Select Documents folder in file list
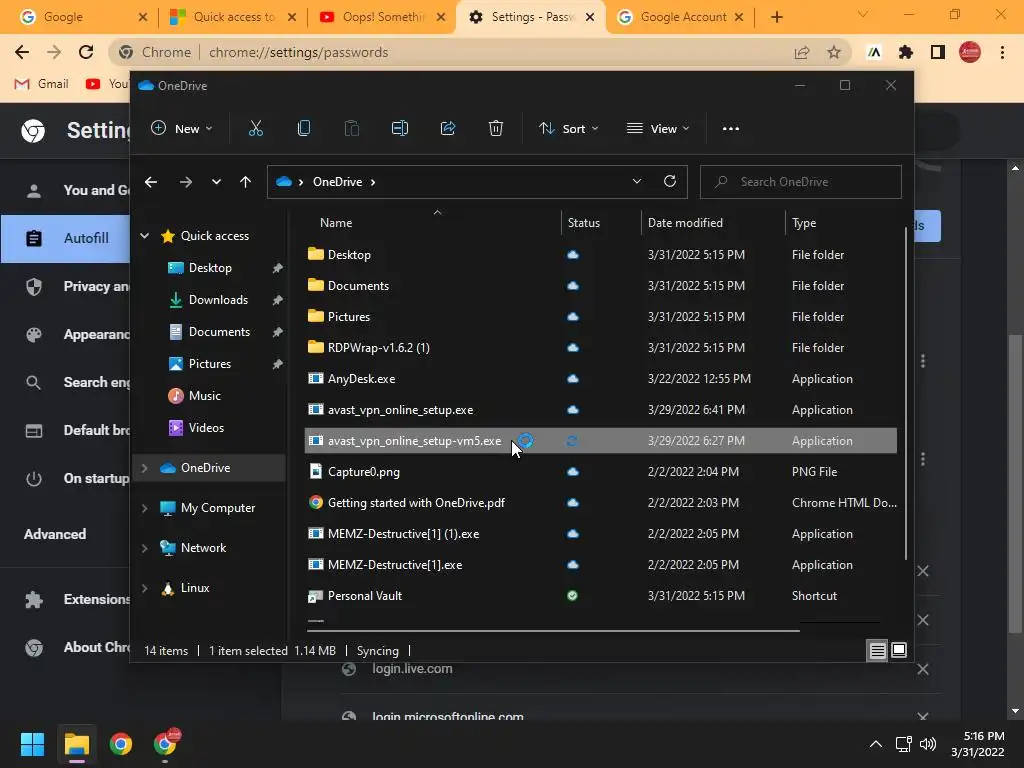Viewport: 1024px width, 768px height. point(600,285)
